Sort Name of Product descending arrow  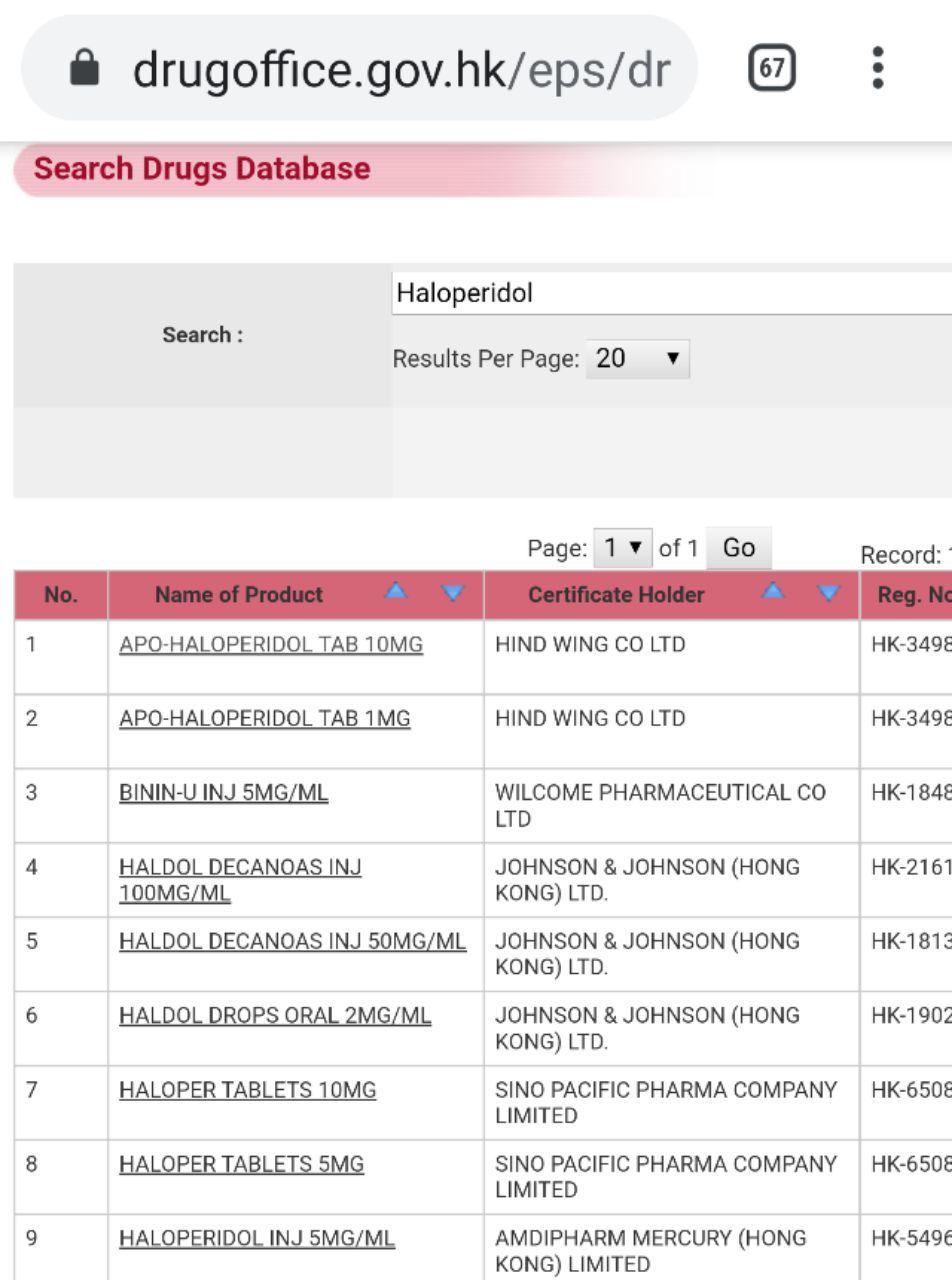pos(454,593)
